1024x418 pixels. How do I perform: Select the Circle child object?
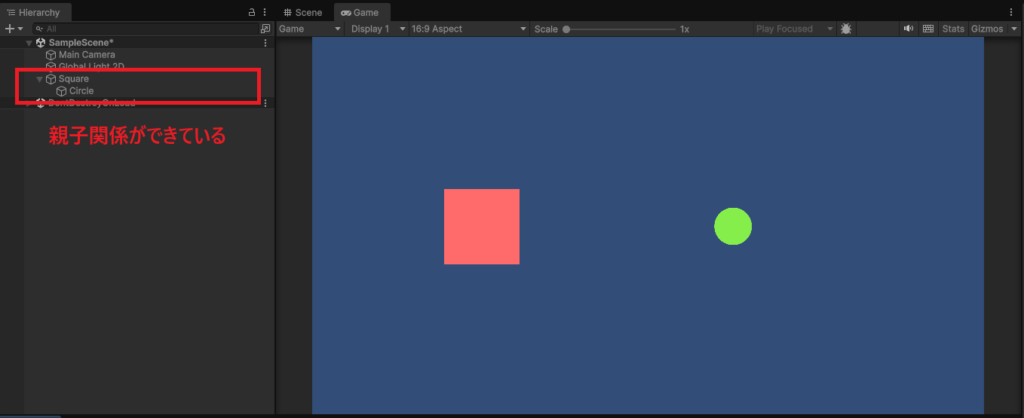[81, 91]
